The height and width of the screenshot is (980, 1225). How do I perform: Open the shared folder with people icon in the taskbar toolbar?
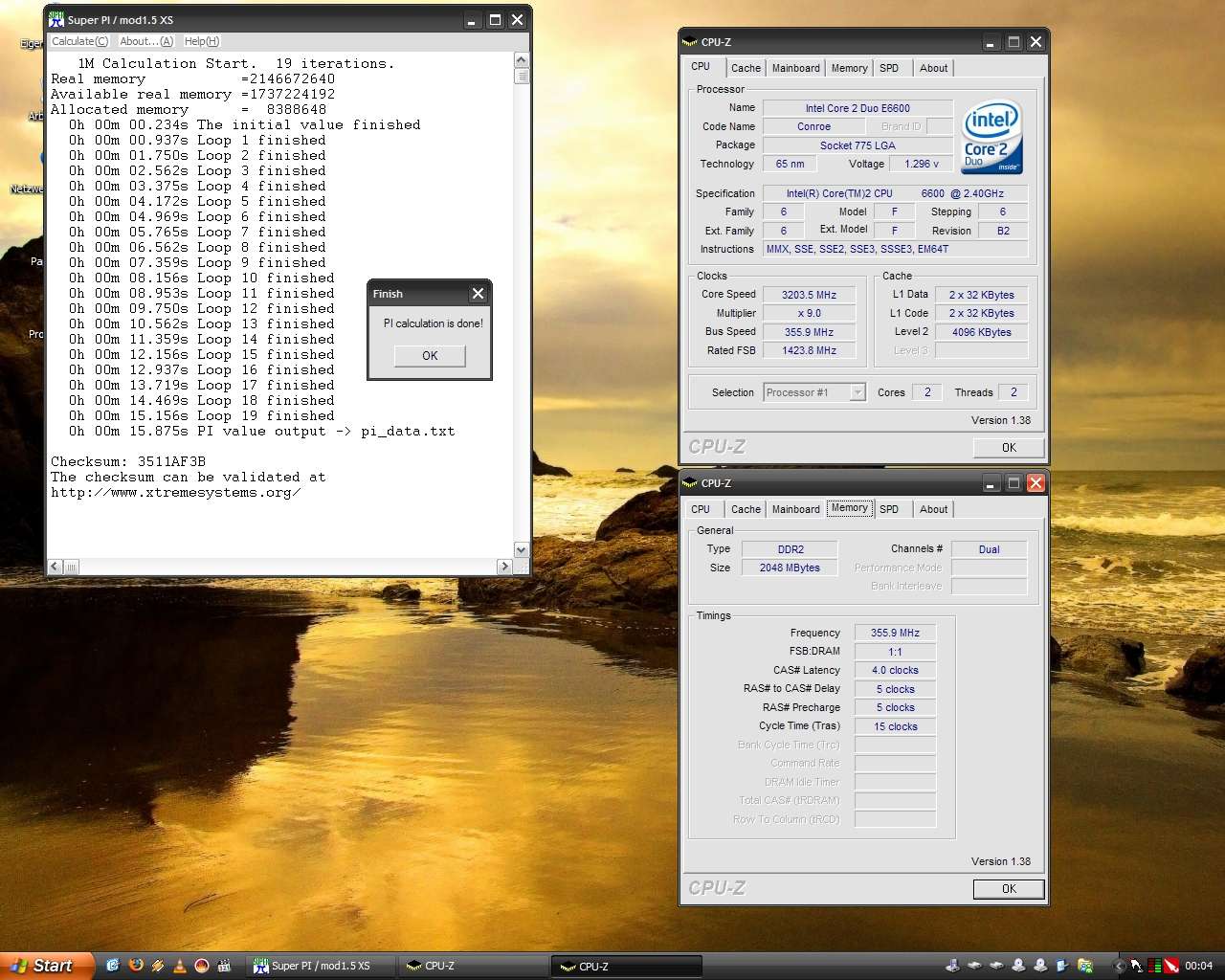[x=1085, y=966]
